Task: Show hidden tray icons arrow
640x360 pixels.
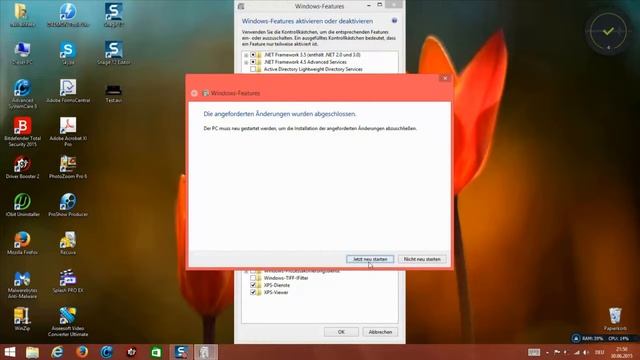Action: pos(547,352)
